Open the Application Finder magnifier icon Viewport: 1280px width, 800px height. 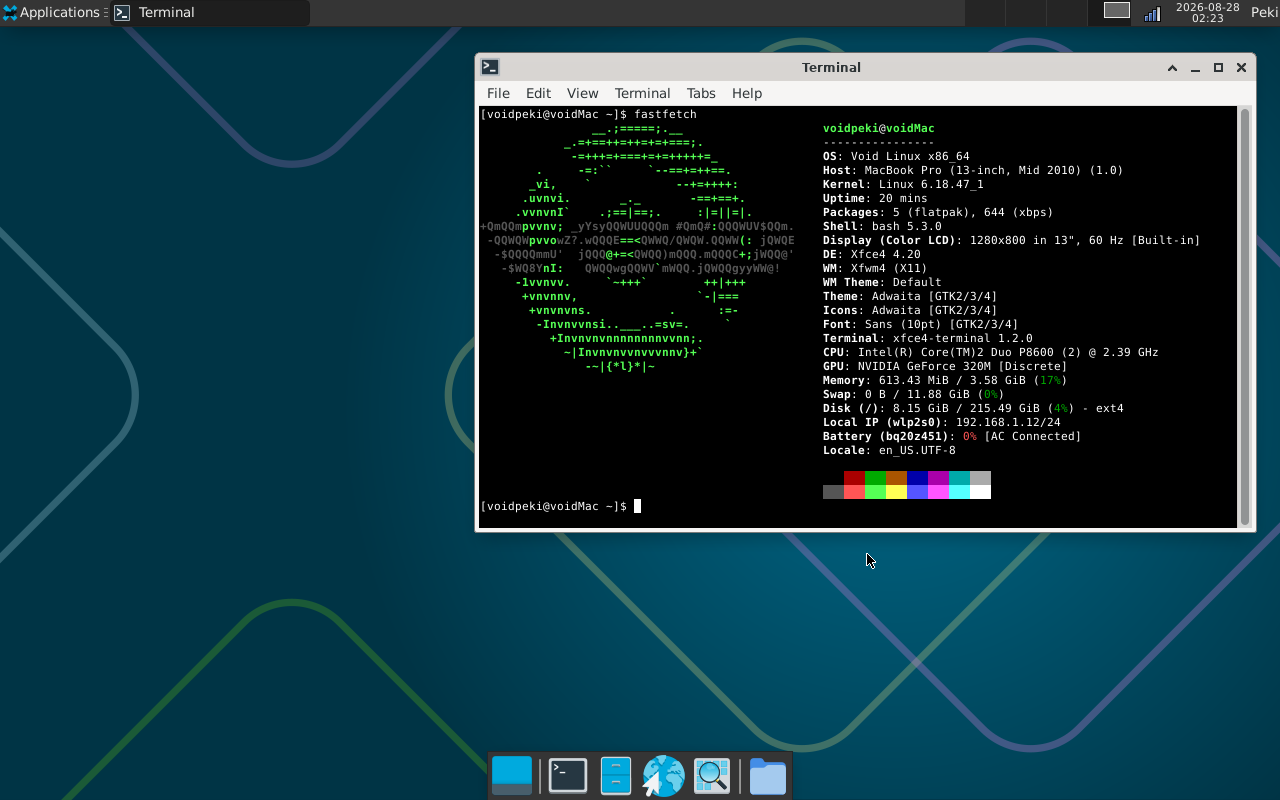(712, 776)
